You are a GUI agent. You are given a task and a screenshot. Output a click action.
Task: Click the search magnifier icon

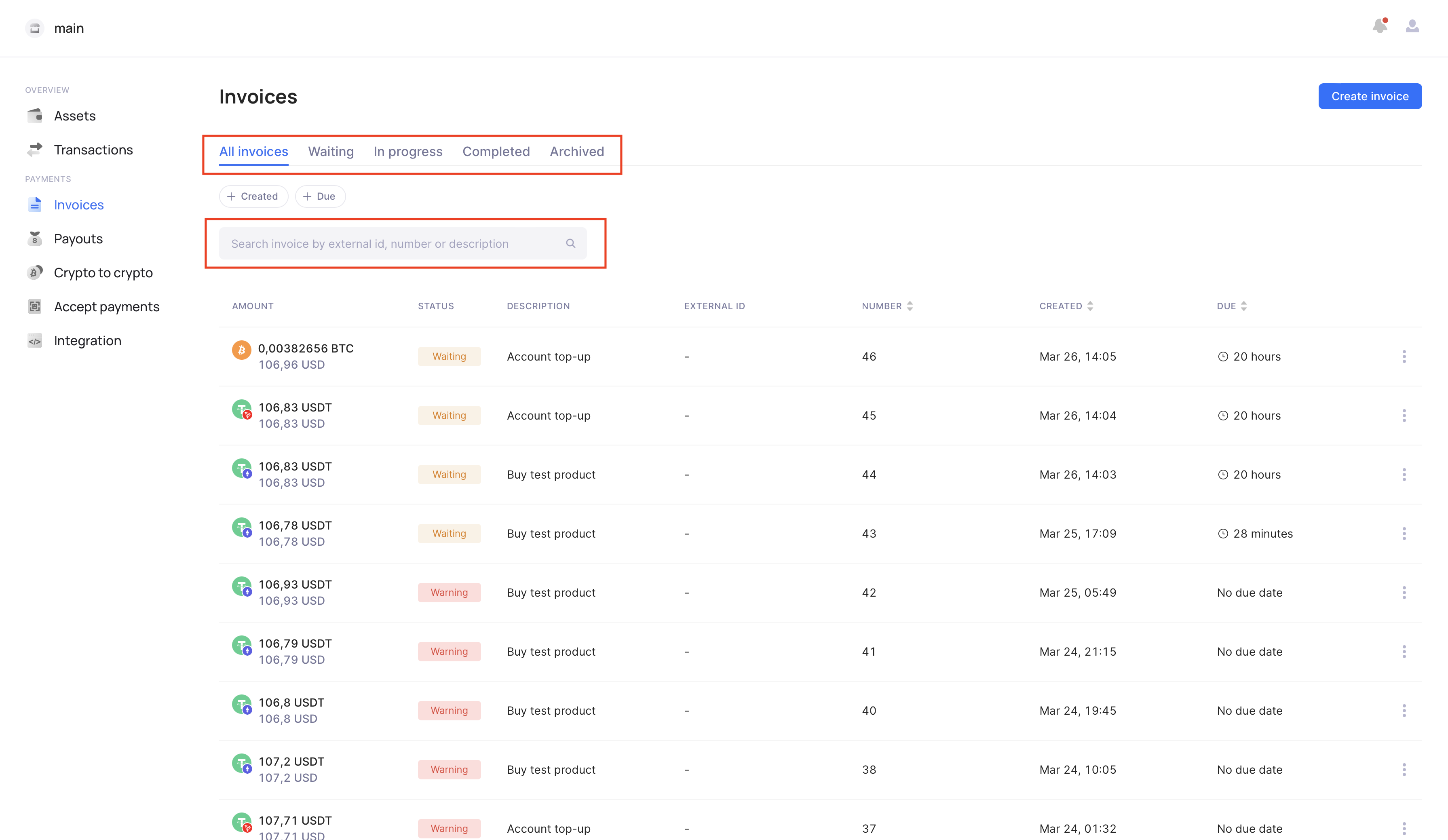[570, 244]
